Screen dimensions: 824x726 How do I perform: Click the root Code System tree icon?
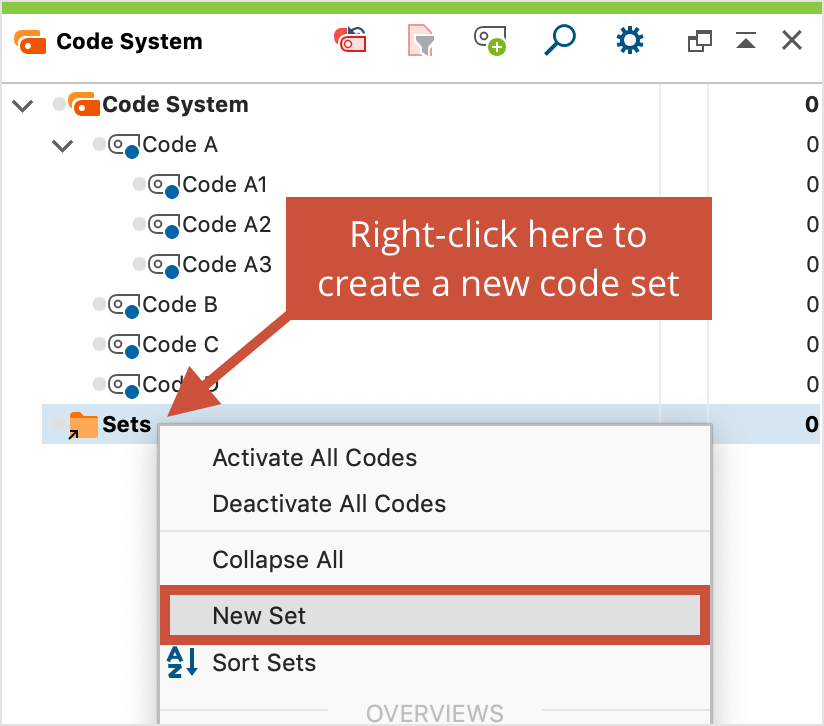coord(84,103)
